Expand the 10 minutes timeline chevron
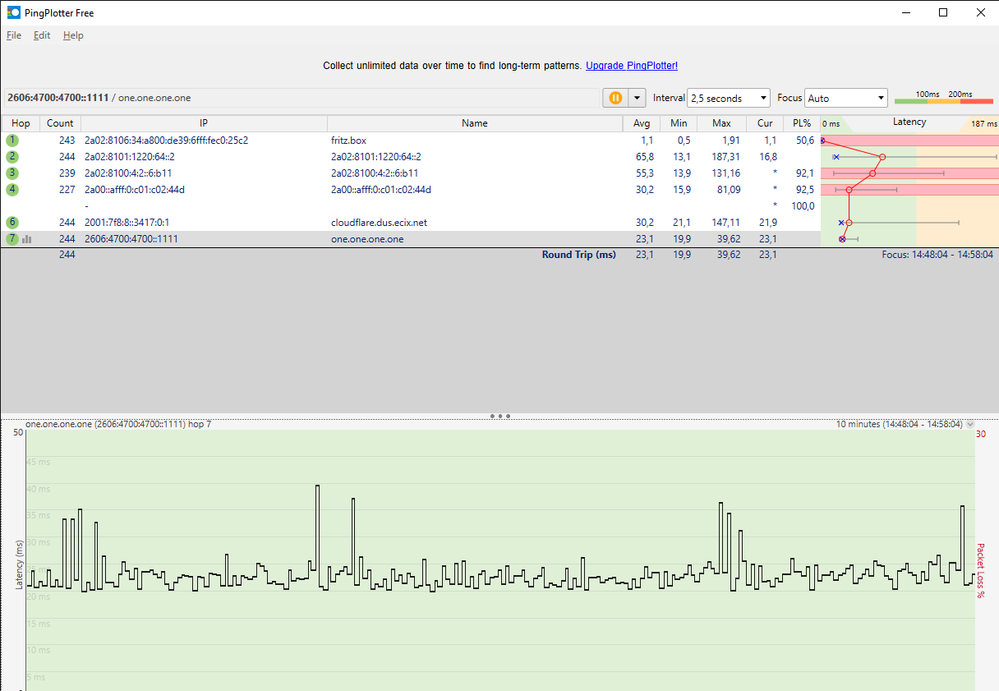This screenshot has height=691, width=999. tap(970, 424)
